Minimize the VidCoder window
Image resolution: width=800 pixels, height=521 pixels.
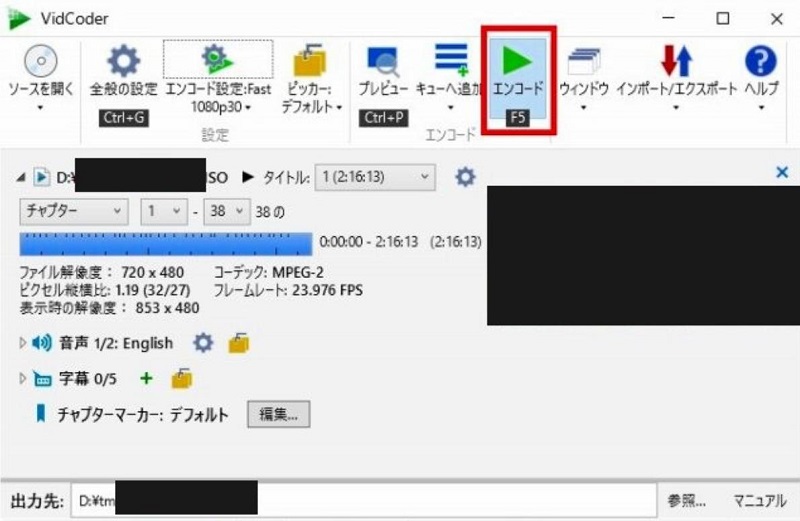pos(668,18)
